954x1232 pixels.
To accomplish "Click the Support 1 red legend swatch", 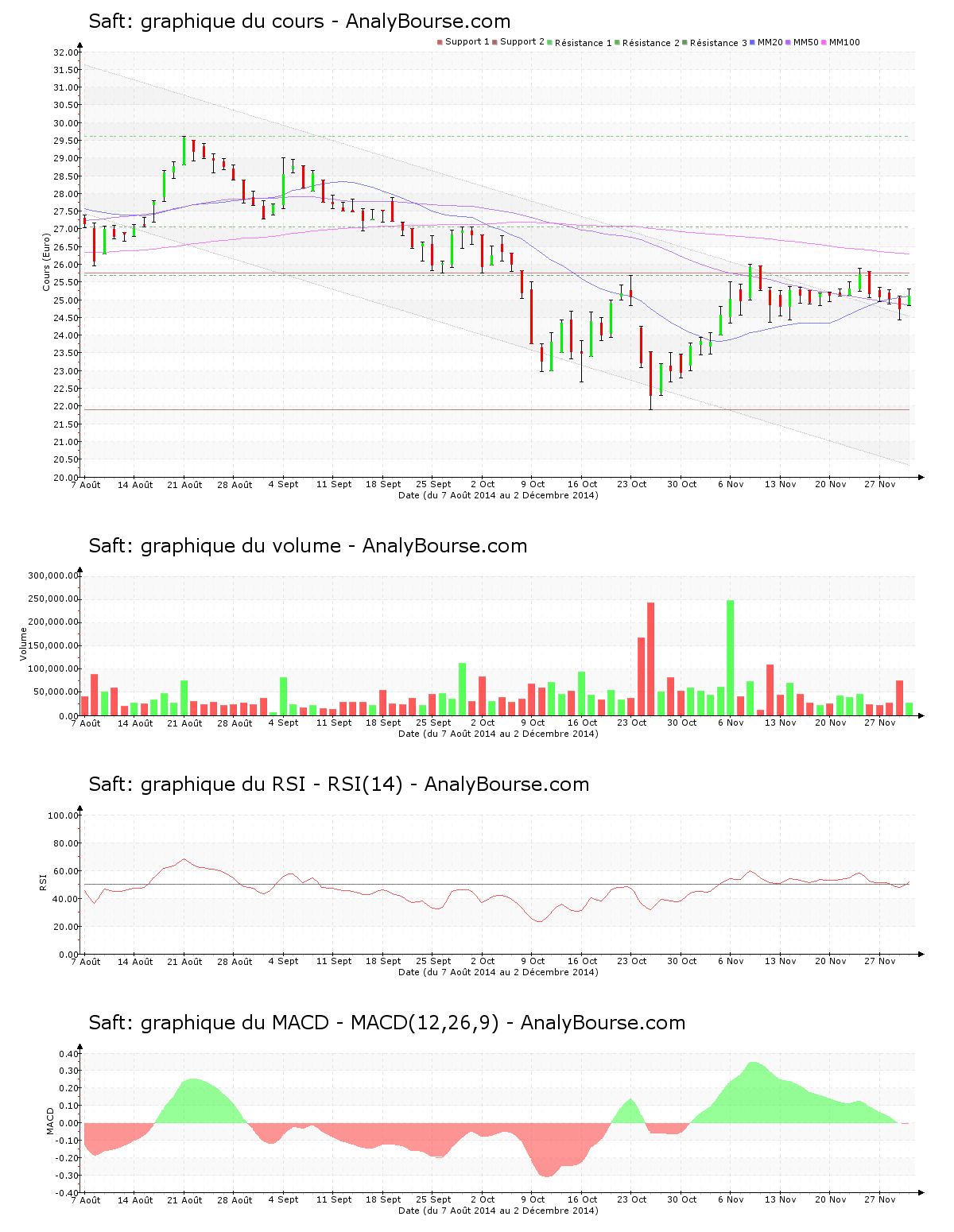I will (440, 42).
